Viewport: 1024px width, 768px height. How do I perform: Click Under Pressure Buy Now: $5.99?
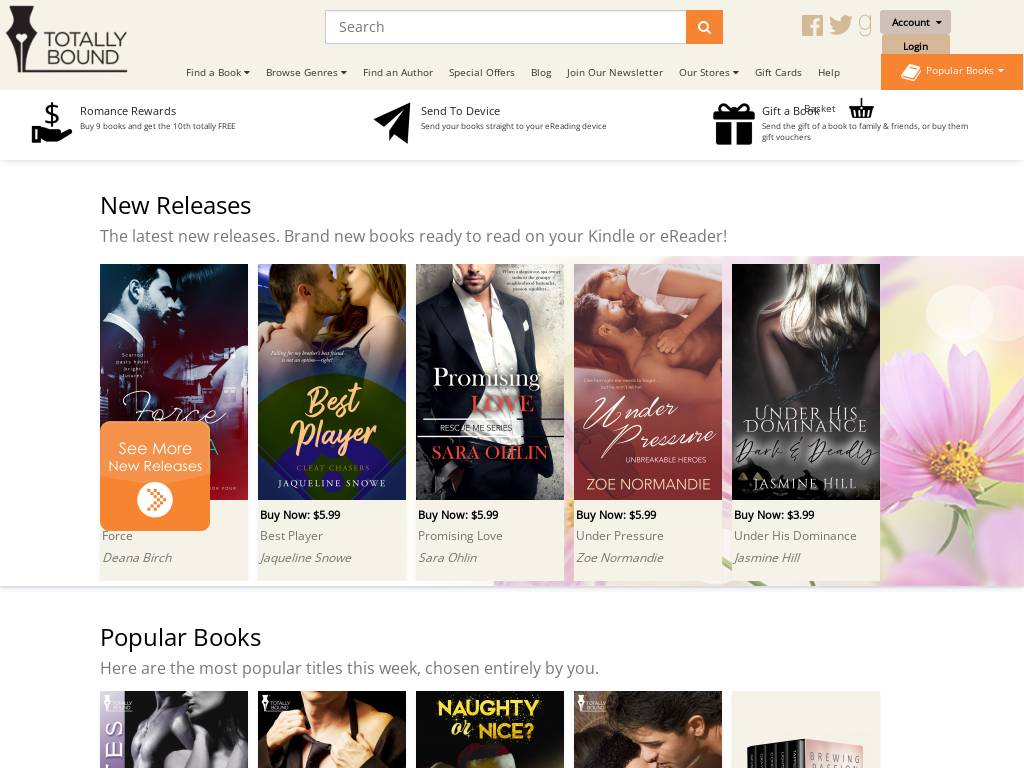[616, 515]
